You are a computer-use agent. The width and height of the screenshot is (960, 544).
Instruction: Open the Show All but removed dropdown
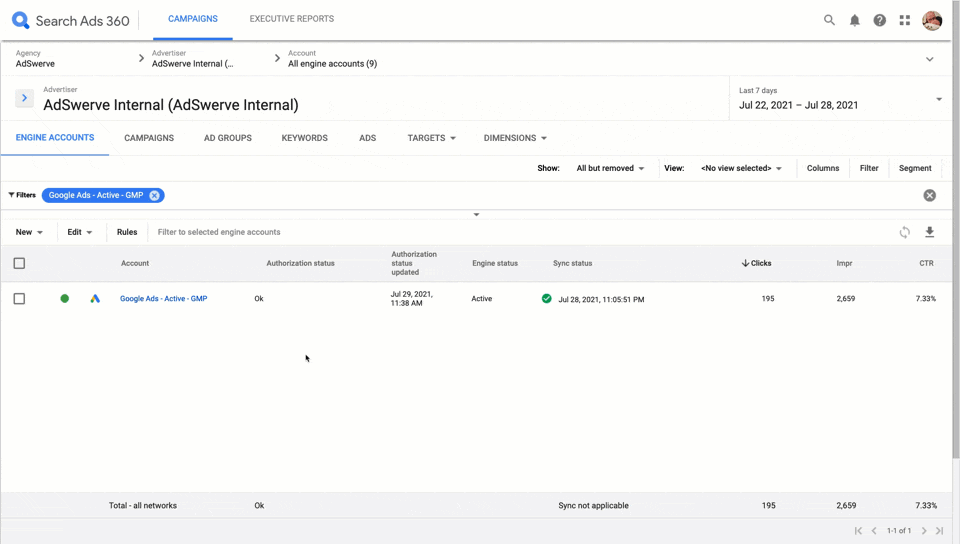[x=610, y=168]
